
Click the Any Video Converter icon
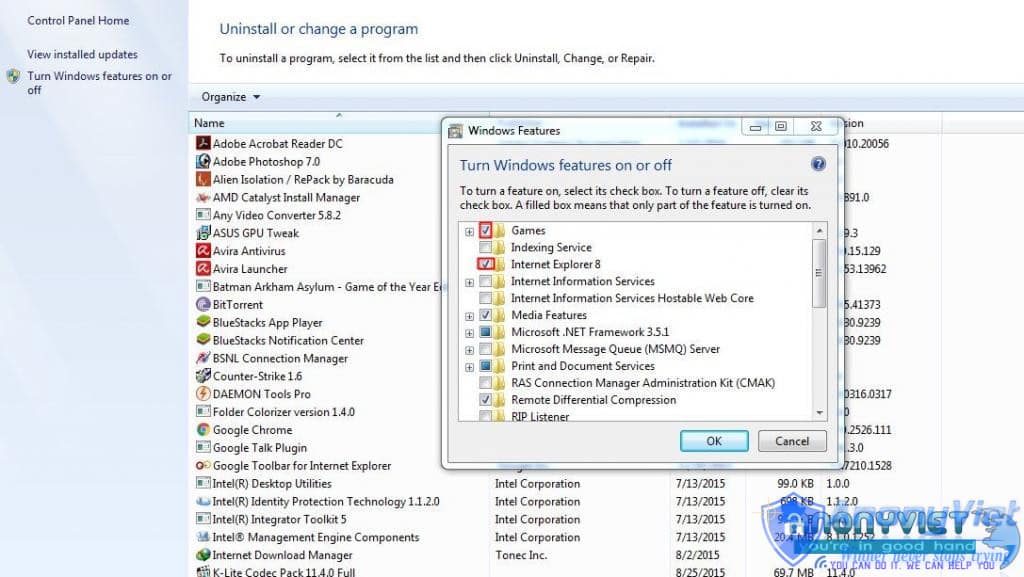tap(203, 215)
